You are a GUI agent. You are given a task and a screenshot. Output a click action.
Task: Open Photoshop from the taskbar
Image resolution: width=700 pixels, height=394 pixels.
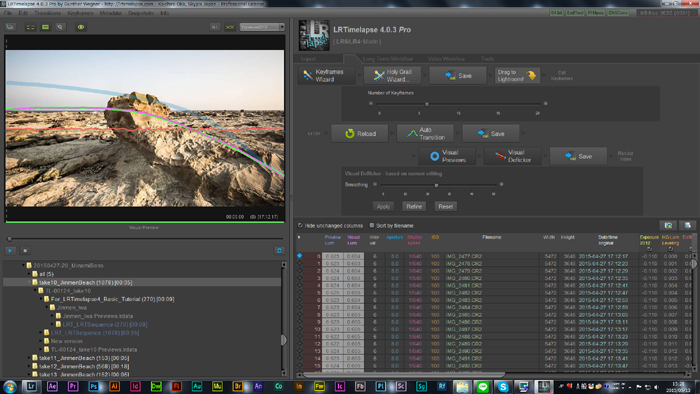tap(93, 386)
